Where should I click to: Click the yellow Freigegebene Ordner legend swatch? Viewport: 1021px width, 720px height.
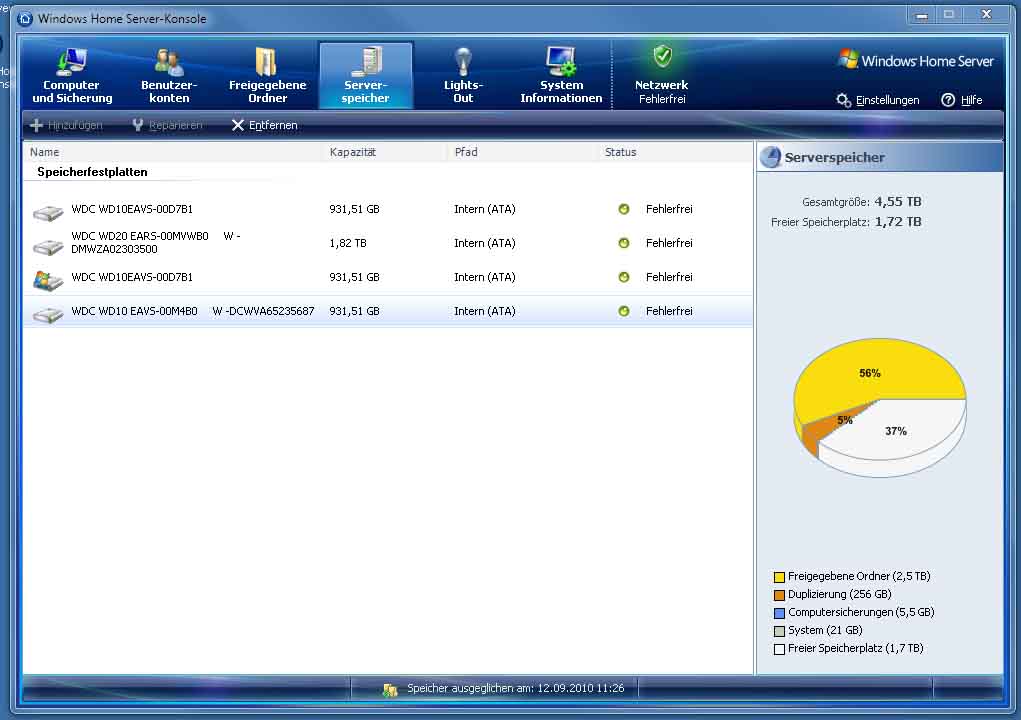[x=779, y=577]
